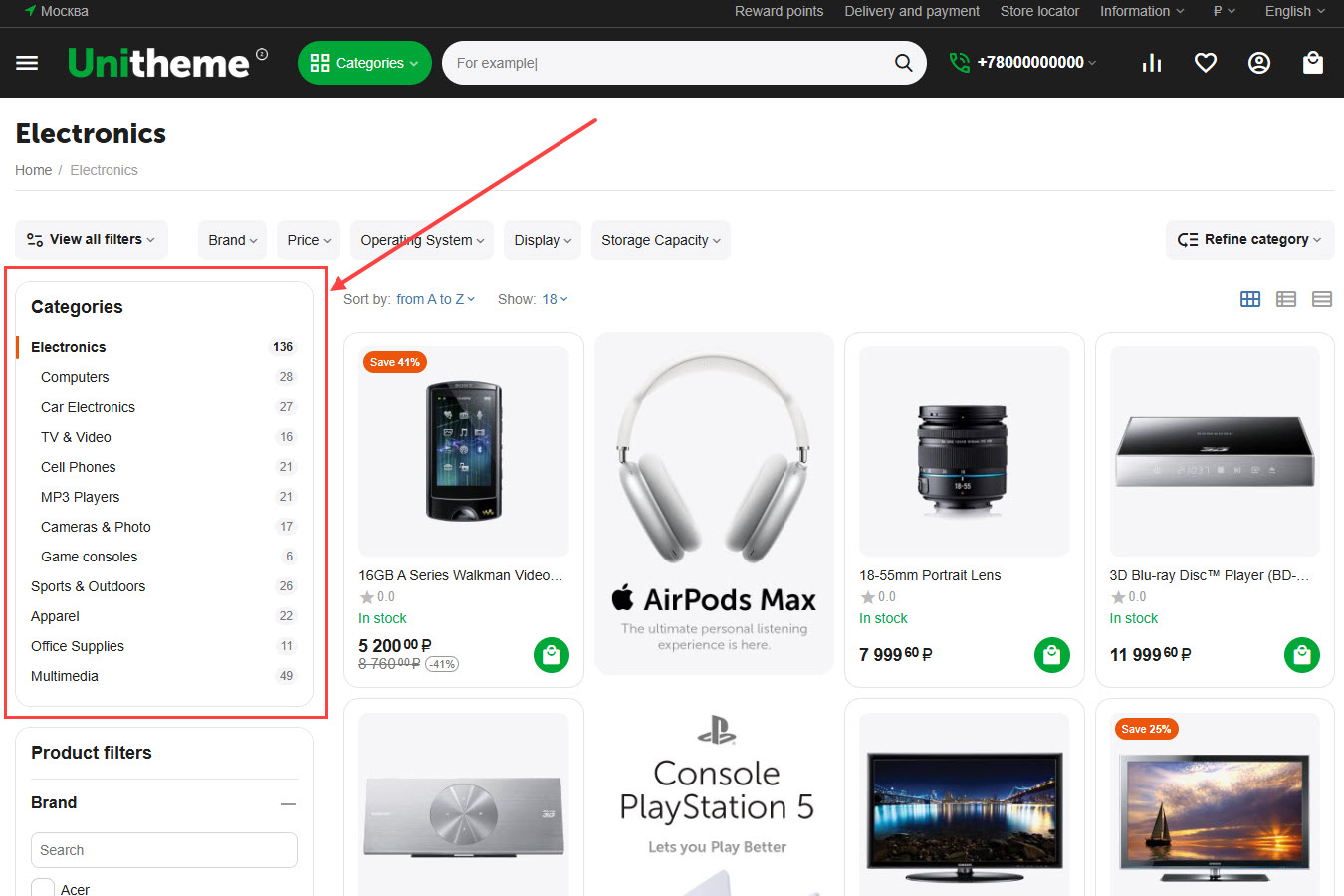Open the shopping cart bag icon
Image resolution: width=1344 pixels, height=896 pixels.
[1313, 63]
